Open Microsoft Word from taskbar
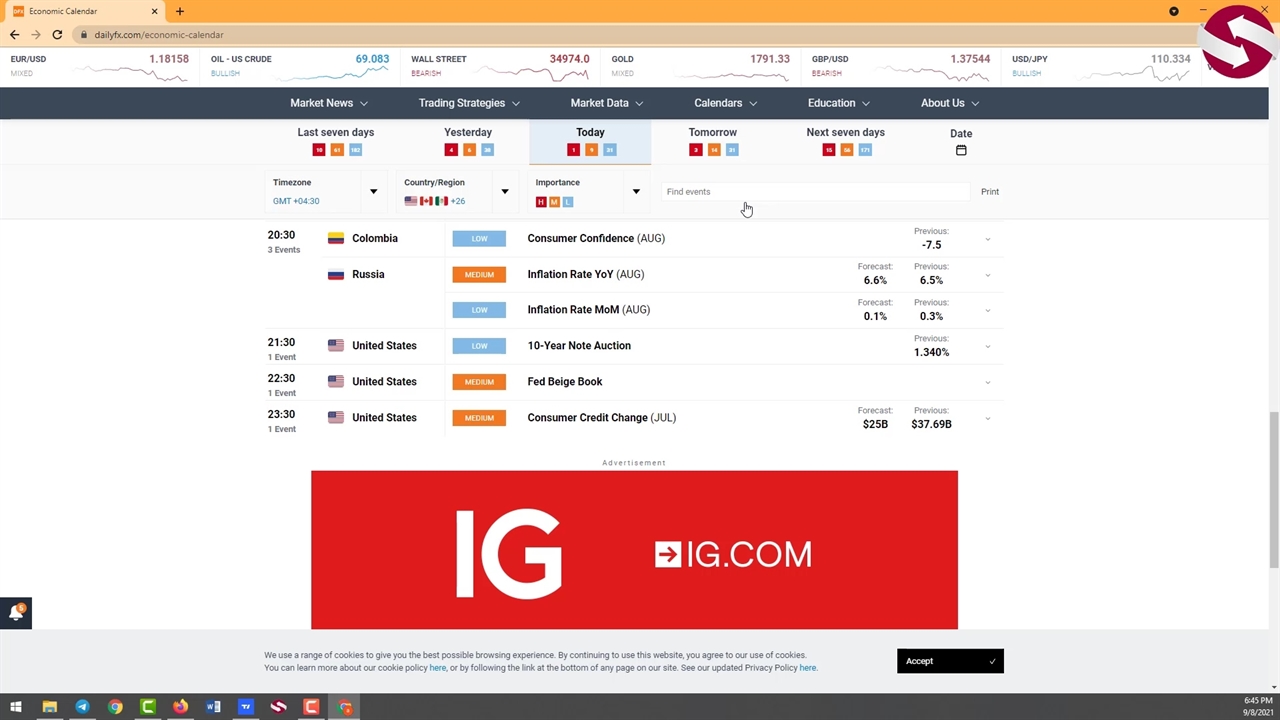 213,707
